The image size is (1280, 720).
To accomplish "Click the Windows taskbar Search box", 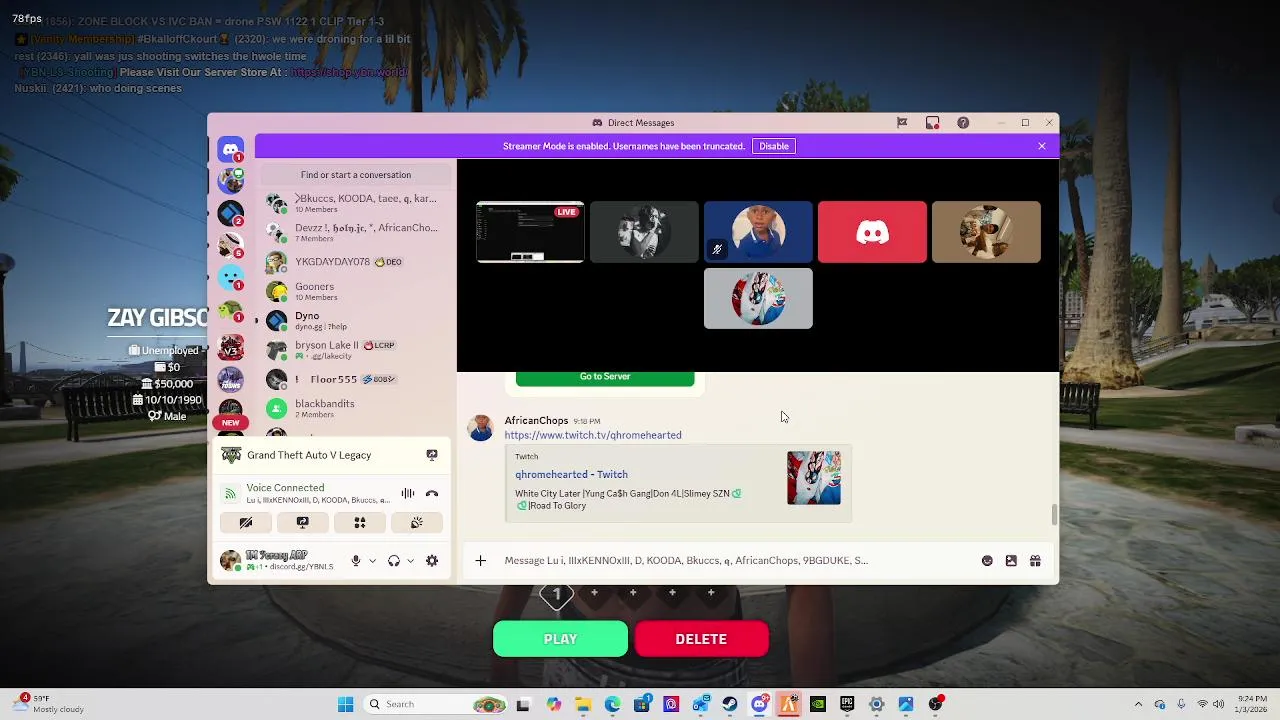I will point(434,704).
